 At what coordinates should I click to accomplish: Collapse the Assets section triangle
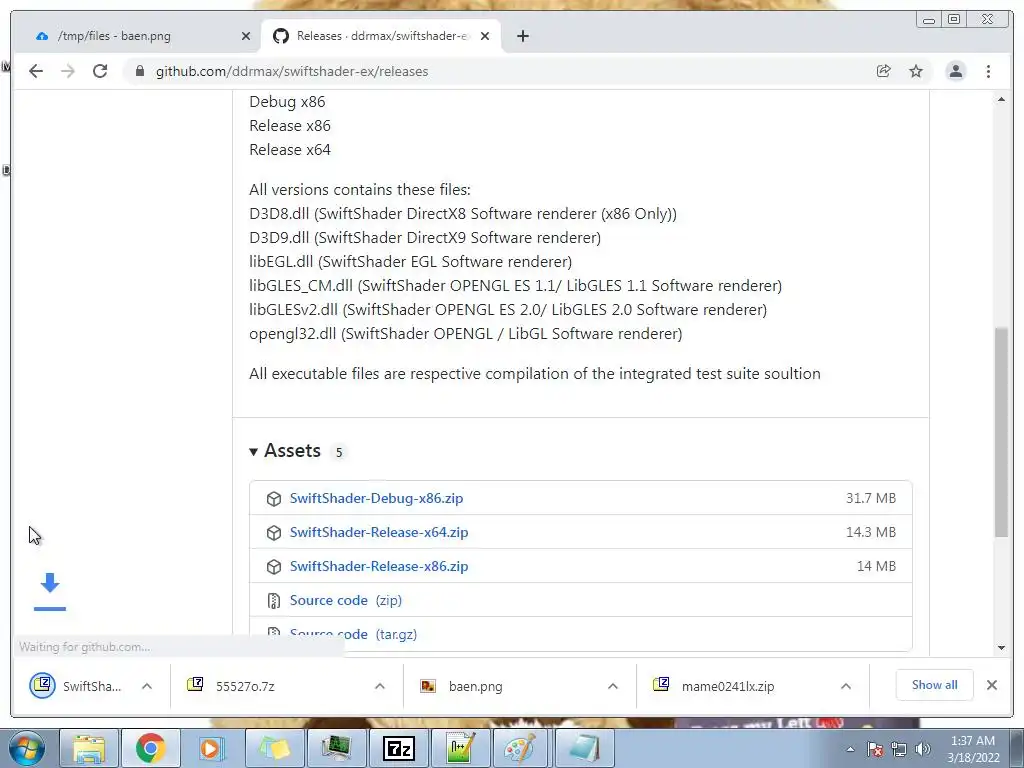253,451
